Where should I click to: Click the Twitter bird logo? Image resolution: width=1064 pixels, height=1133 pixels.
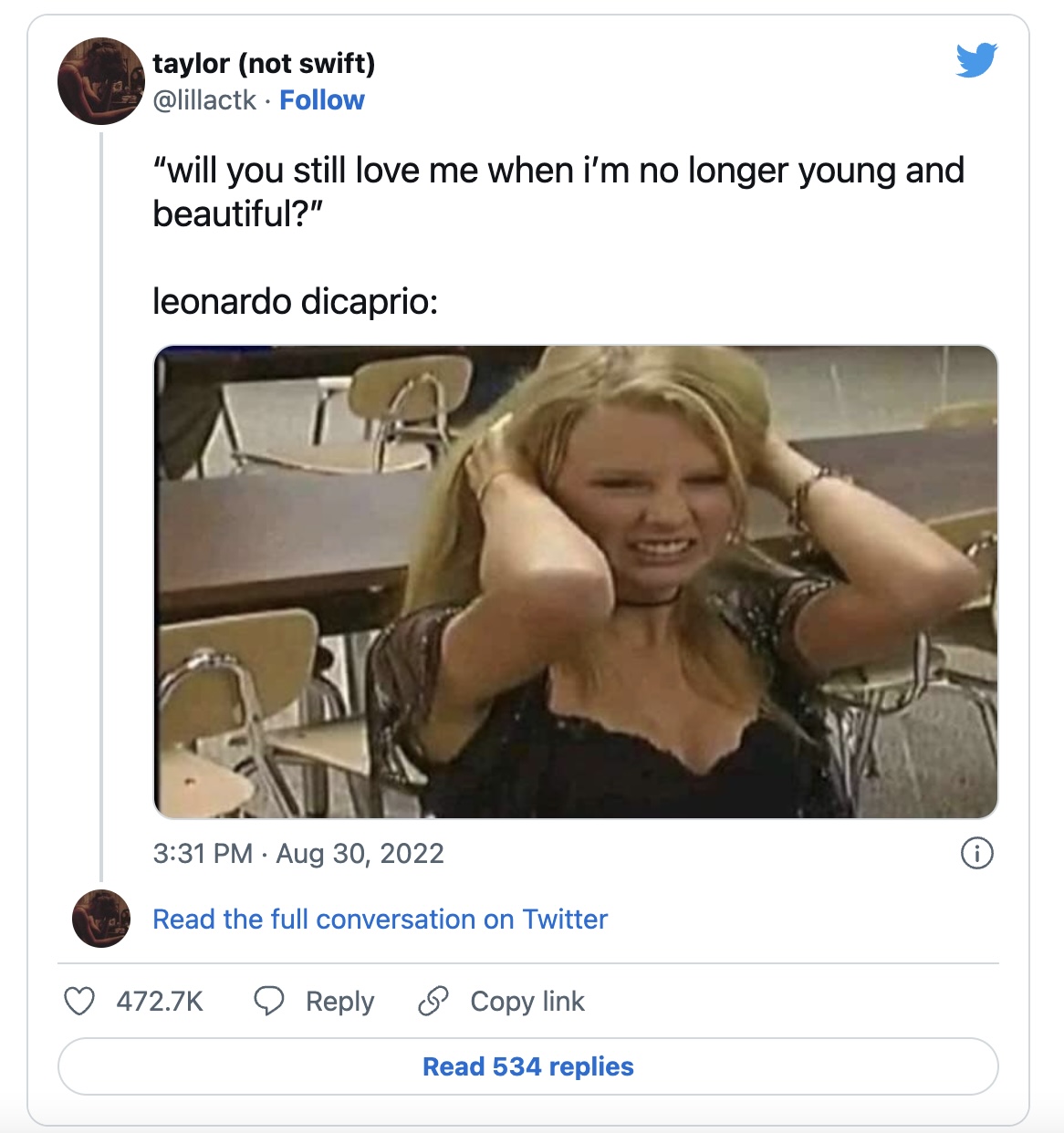coord(976,60)
